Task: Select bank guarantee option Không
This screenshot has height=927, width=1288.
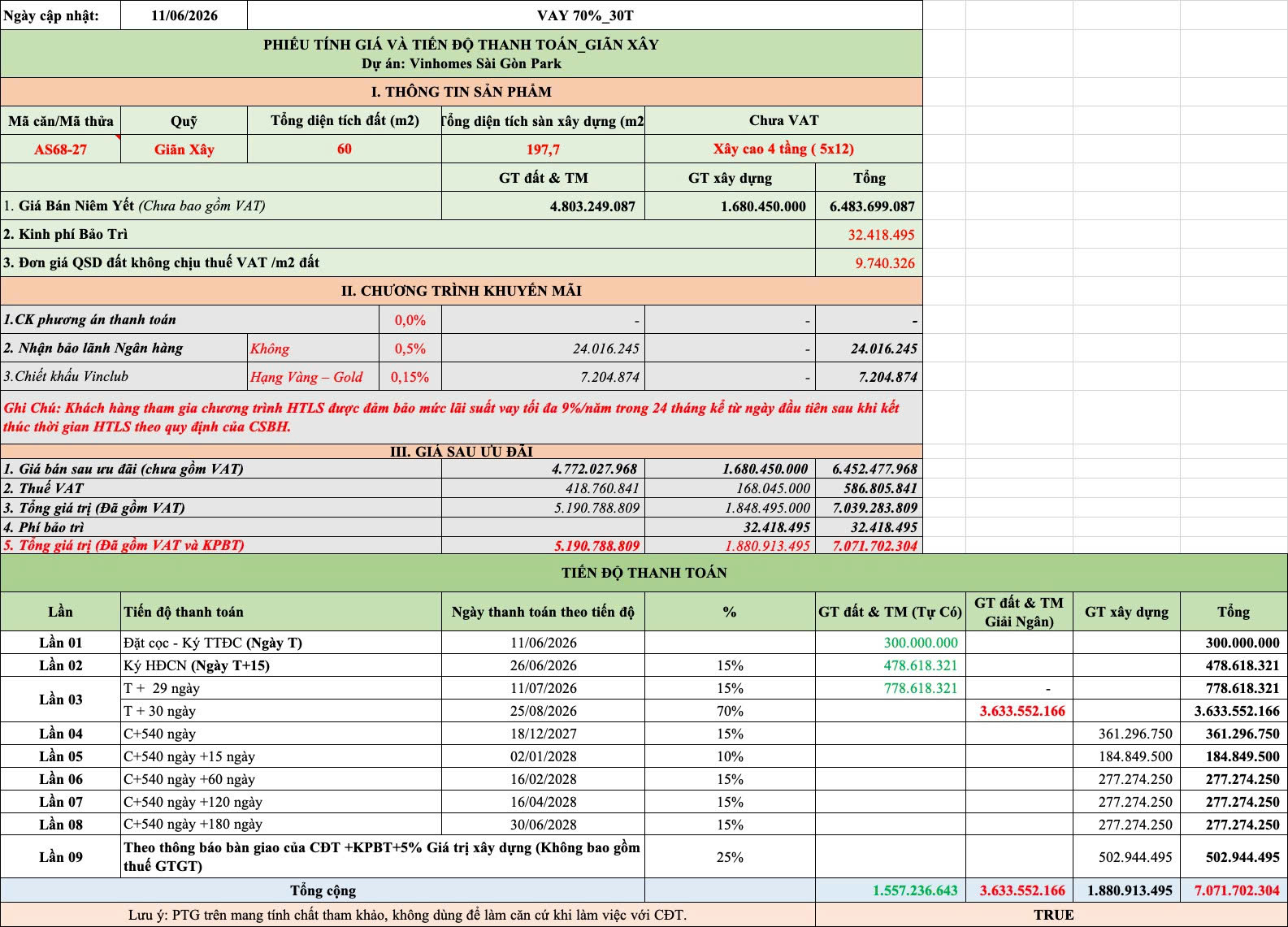Action: coord(313,349)
